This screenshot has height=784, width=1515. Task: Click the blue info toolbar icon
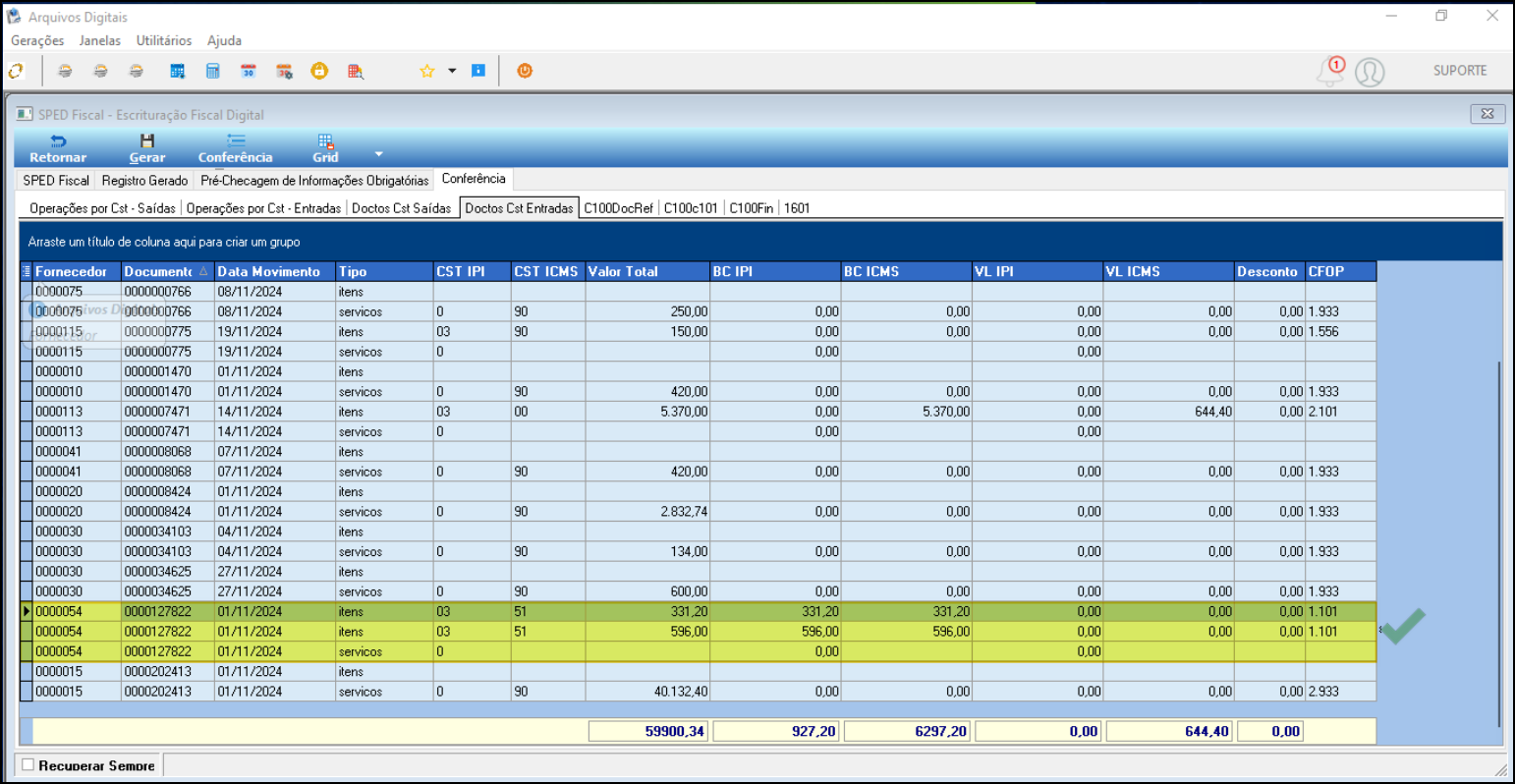click(x=478, y=71)
